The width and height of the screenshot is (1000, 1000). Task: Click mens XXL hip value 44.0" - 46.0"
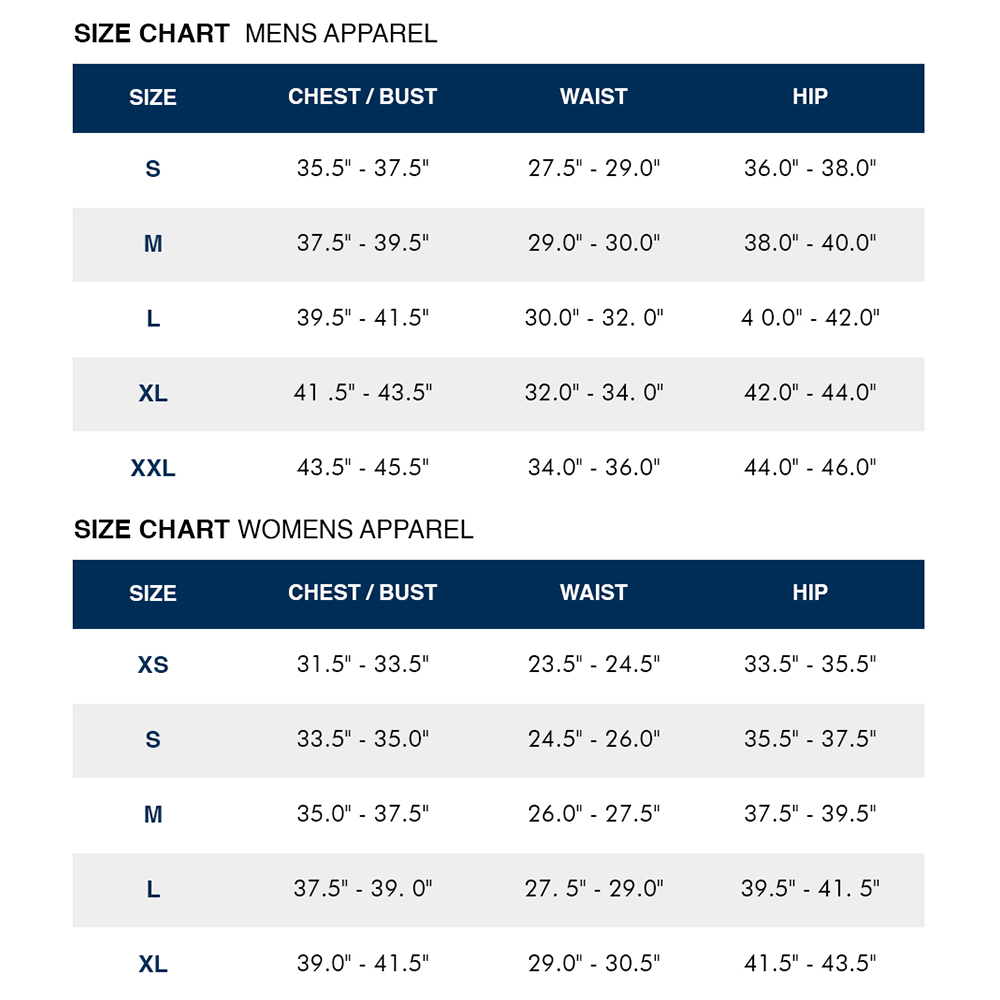[x=810, y=467]
